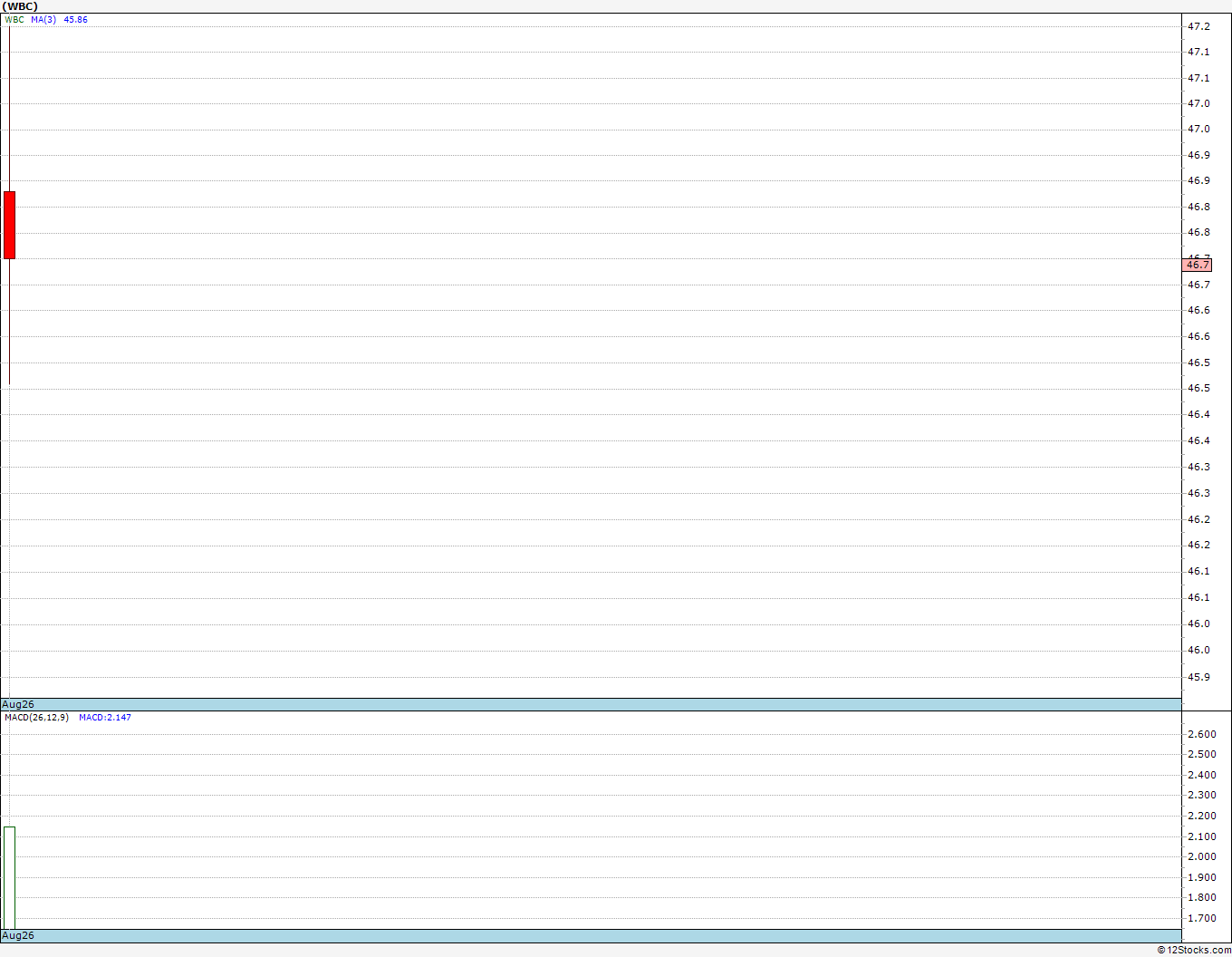Click the 2.000 MACD axis label
Image resolution: width=1232 pixels, height=957 pixels.
tap(1202, 856)
